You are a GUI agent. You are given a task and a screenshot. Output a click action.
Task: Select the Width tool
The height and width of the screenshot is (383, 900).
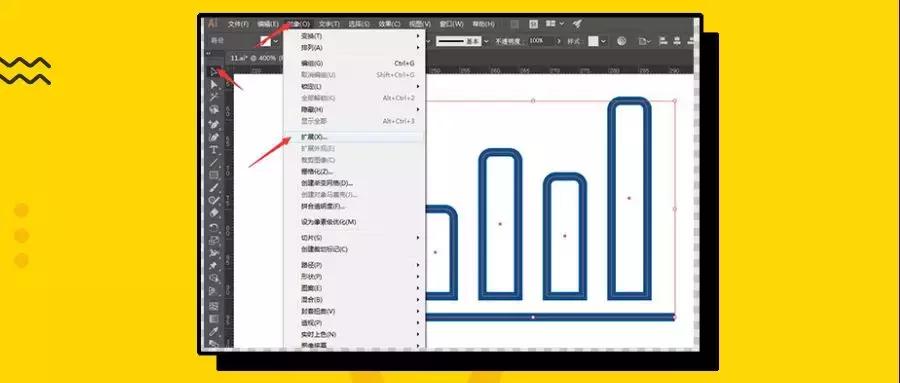(214, 253)
